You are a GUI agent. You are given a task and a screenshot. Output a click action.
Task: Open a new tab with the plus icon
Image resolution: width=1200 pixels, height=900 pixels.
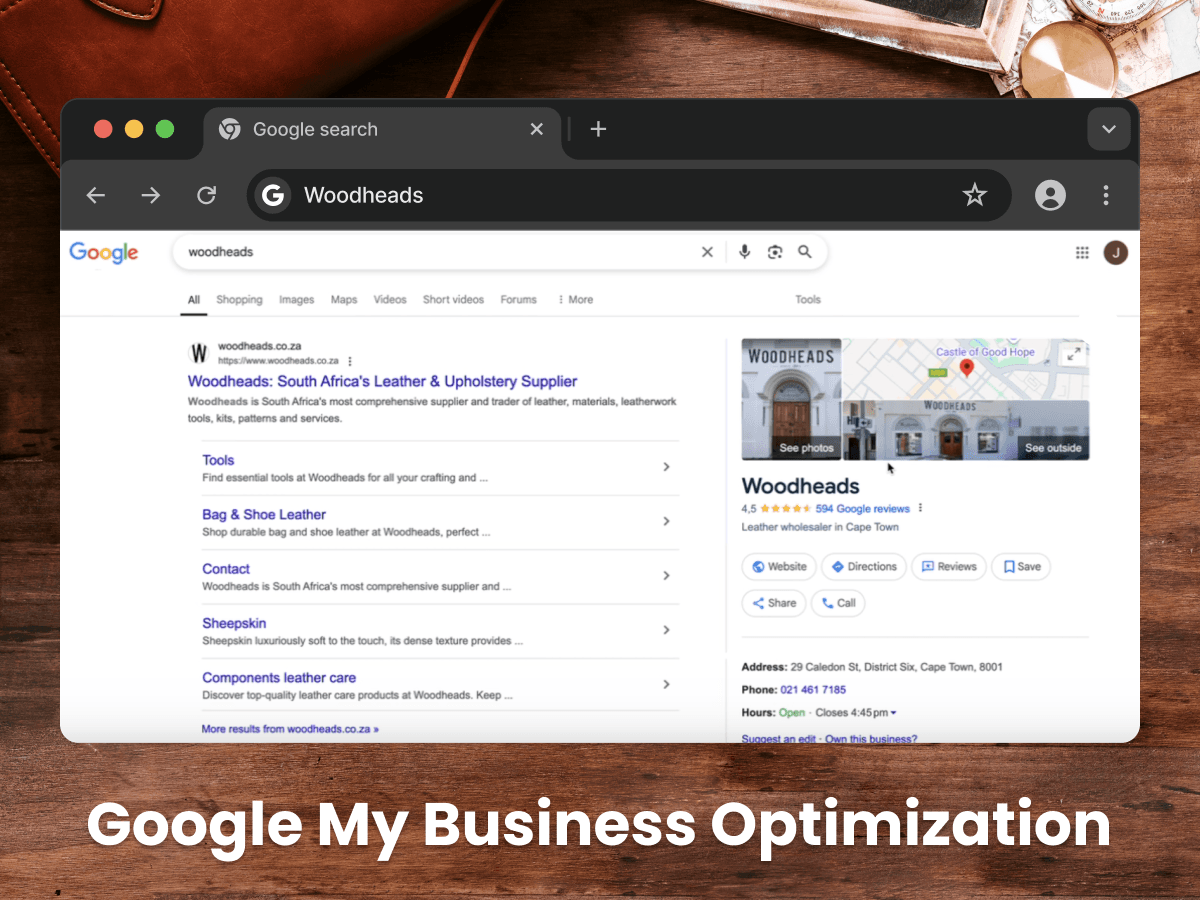click(598, 129)
